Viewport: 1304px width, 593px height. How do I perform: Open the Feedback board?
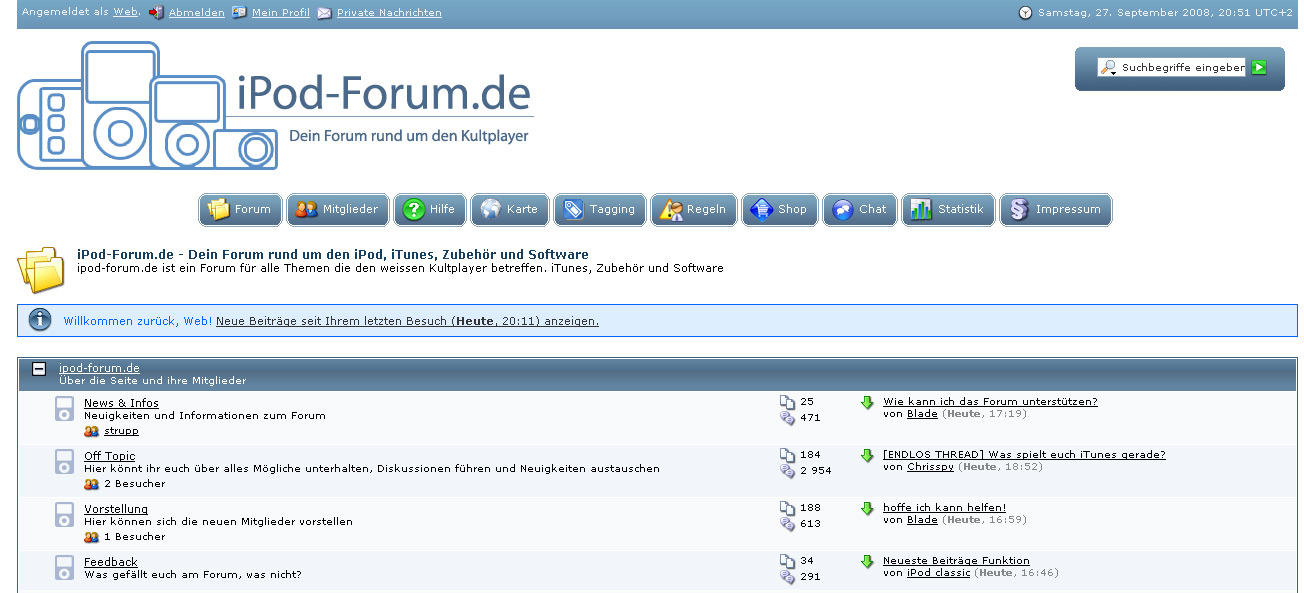(111, 562)
